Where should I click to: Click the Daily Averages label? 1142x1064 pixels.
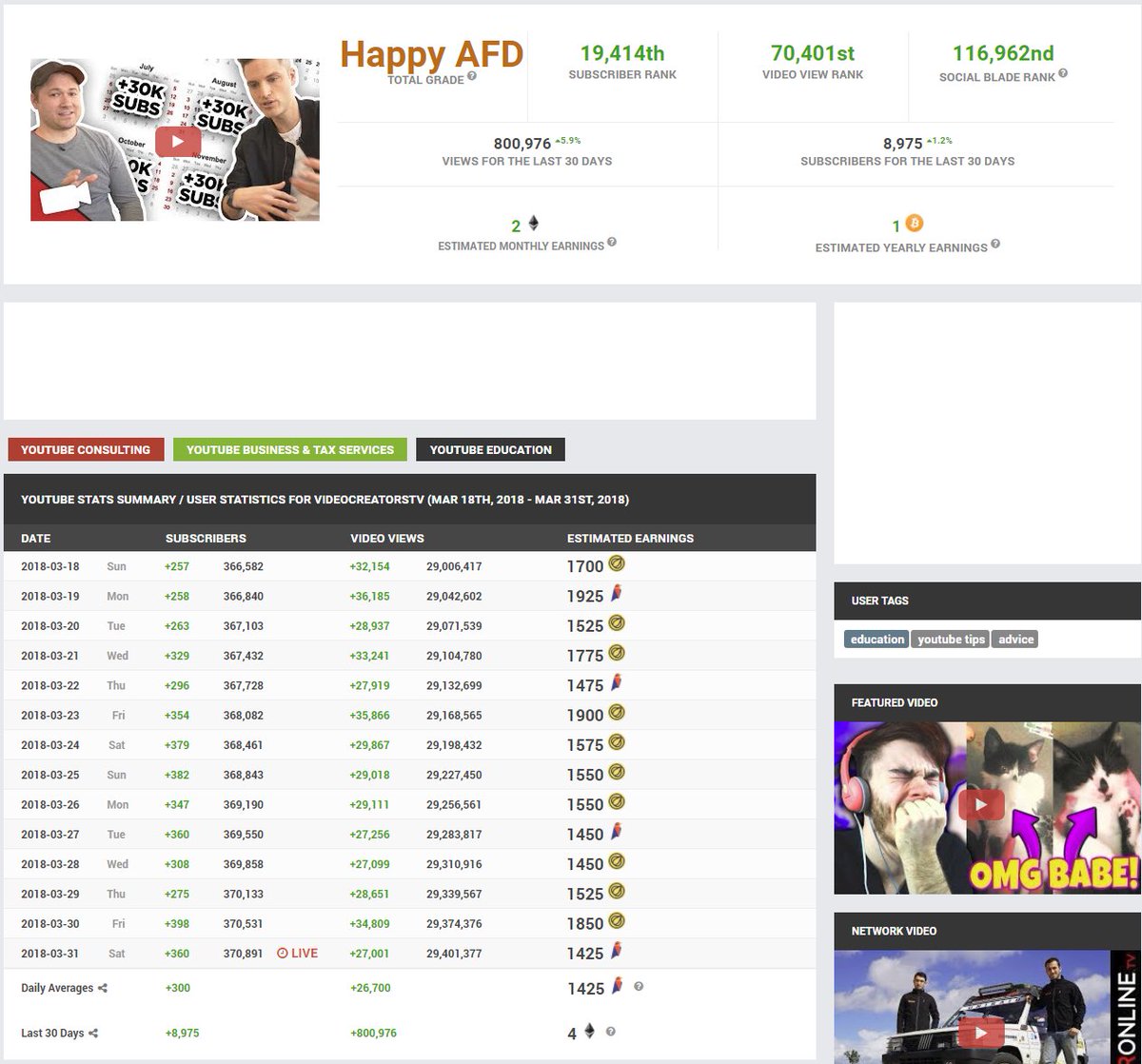click(x=57, y=988)
